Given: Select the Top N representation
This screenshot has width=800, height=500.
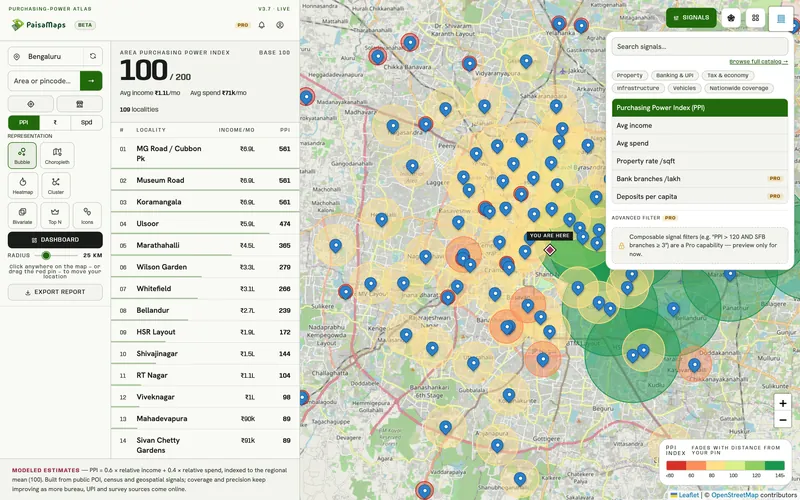Looking at the screenshot, I should [55, 215].
